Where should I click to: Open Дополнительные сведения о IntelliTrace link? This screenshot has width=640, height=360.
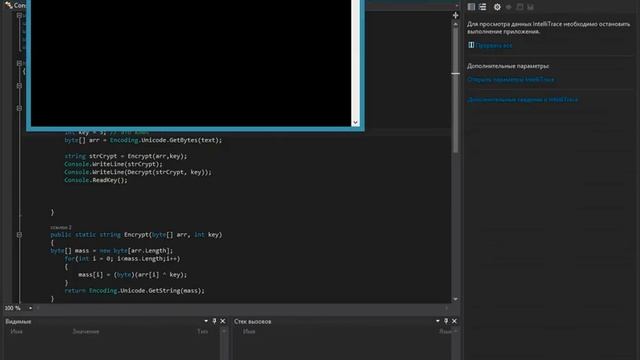click(x=522, y=100)
